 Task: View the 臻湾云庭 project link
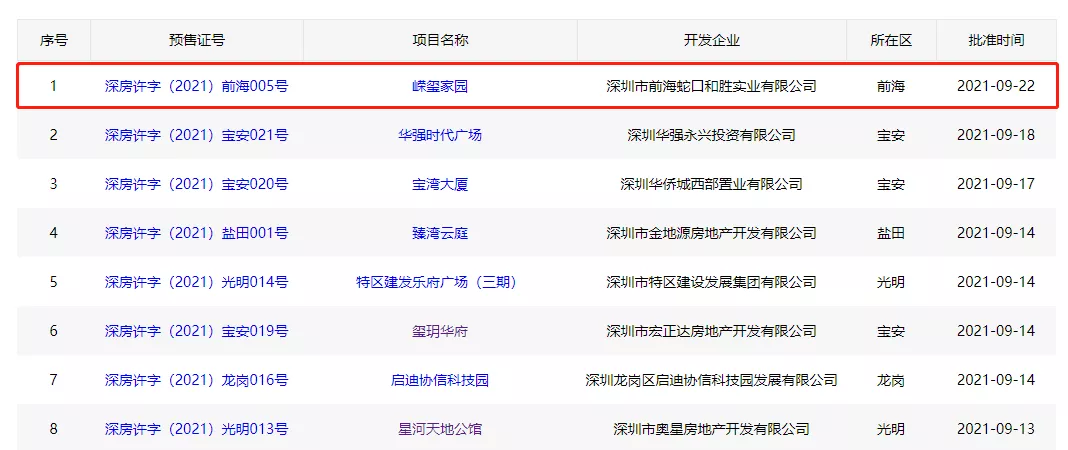[440, 233]
